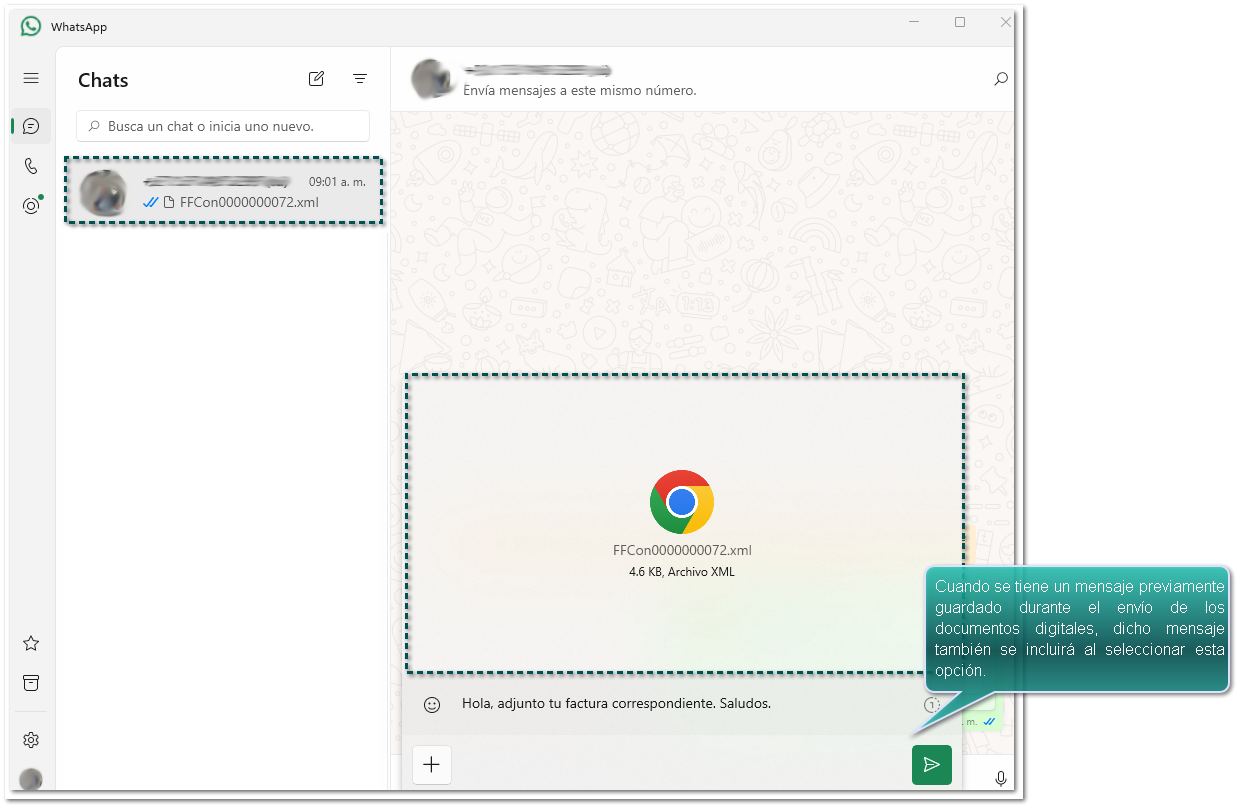Click the contact's profile picture in the header
This screenshot has width=1241, height=808.
point(431,79)
